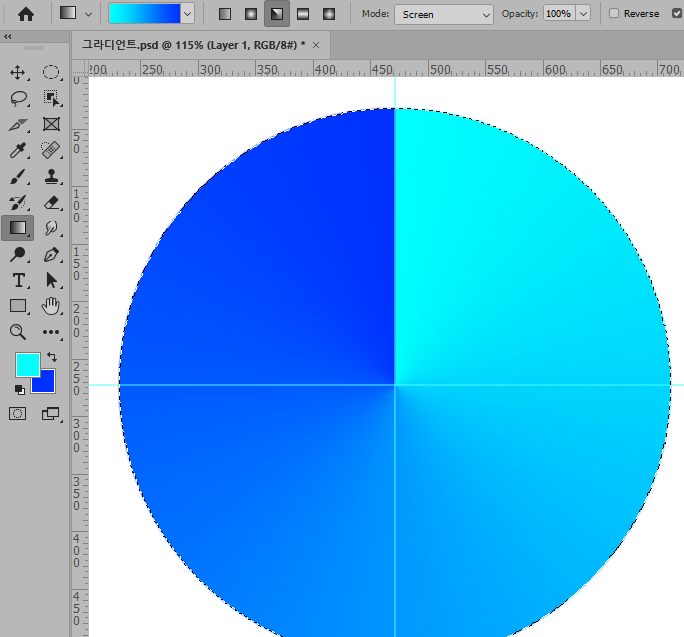
Task: Click the blue background color swatch
Action: pos(47,384)
